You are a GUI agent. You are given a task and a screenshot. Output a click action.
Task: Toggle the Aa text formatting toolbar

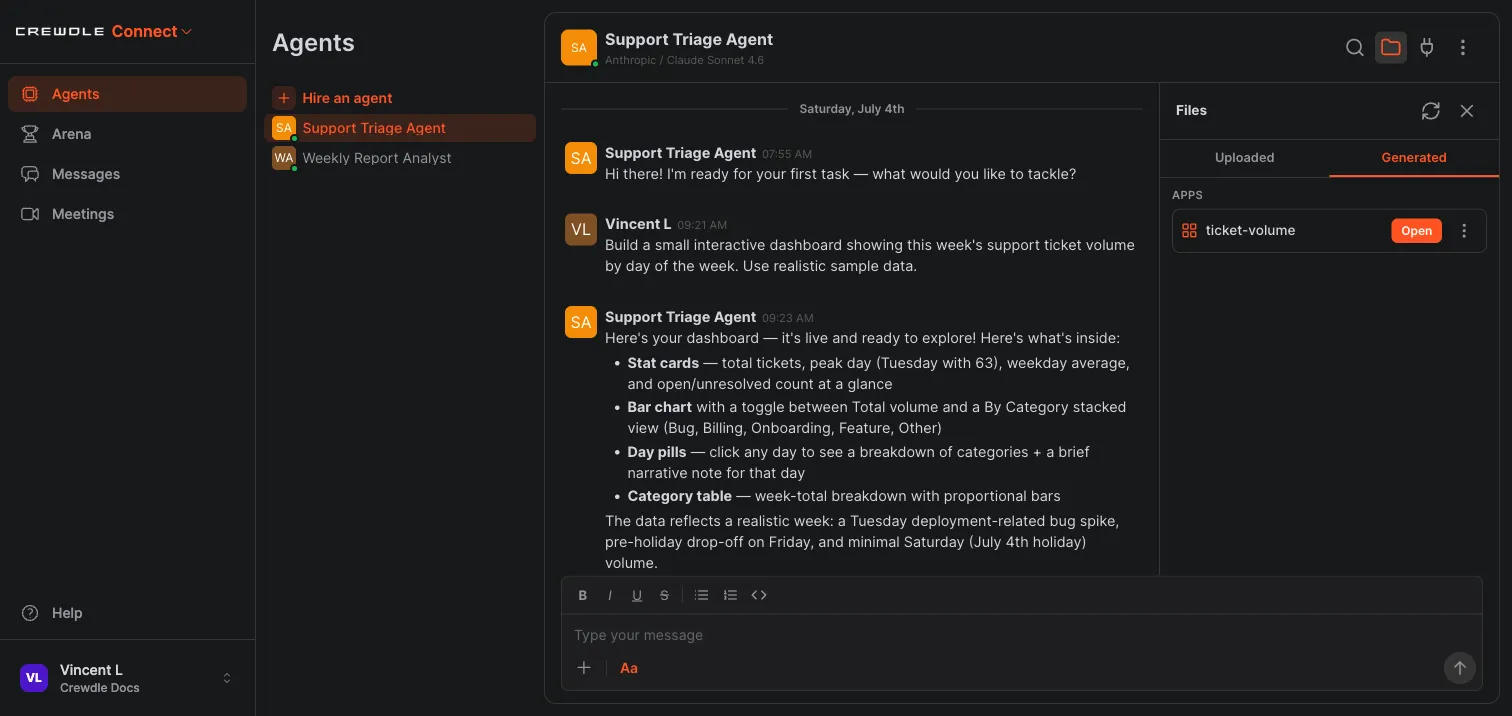point(629,668)
